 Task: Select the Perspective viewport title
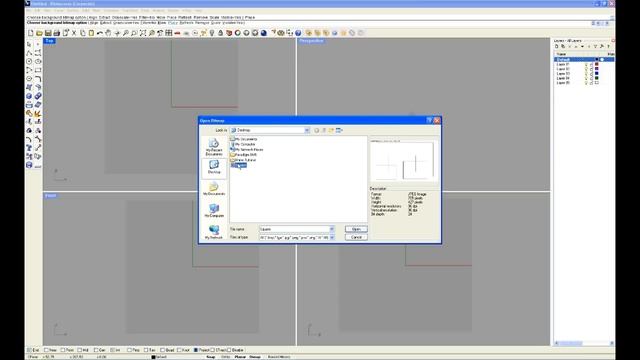coord(311,41)
